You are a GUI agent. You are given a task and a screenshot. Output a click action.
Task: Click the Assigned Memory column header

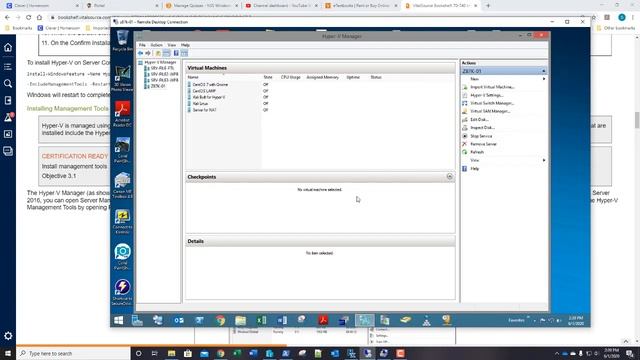pos(322,77)
